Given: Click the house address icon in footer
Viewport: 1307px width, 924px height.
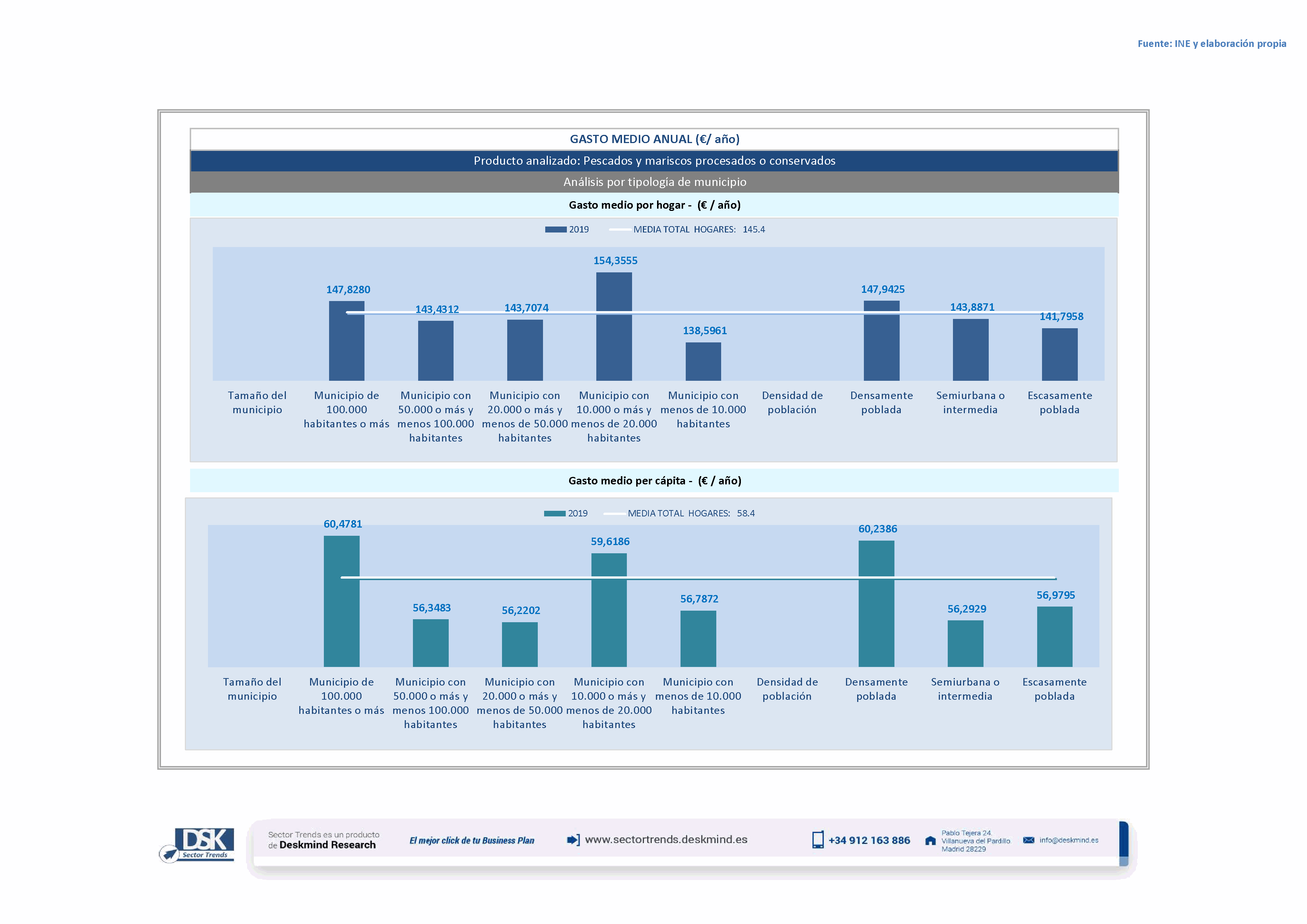Looking at the screenshot, I should point(930,841).
